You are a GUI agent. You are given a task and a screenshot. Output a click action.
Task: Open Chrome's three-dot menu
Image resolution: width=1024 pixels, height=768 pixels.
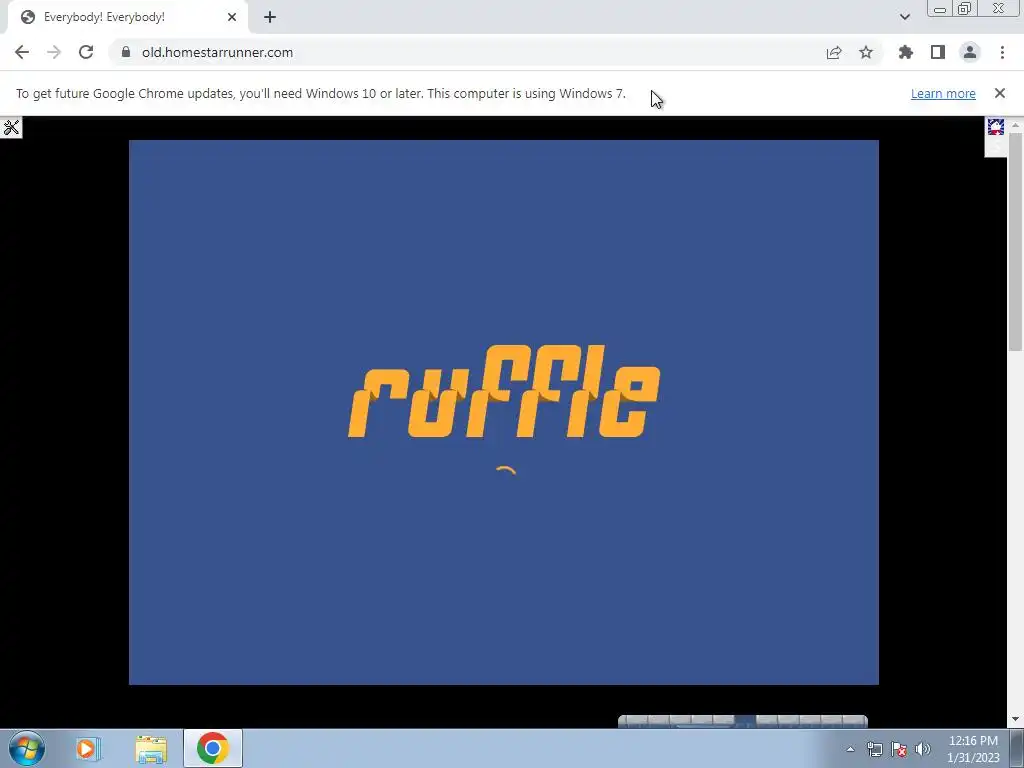(x=1002, y=52)
